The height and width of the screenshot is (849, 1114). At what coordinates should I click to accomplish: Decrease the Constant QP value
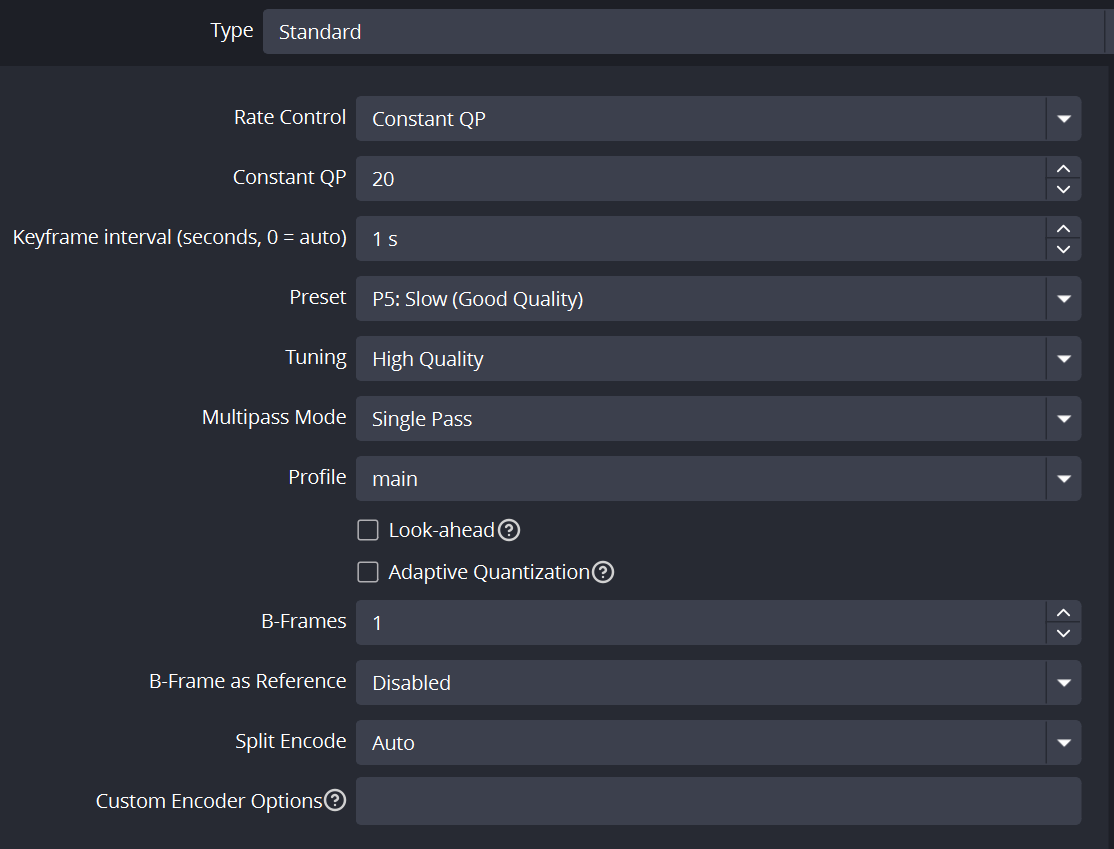[1063, 189]
